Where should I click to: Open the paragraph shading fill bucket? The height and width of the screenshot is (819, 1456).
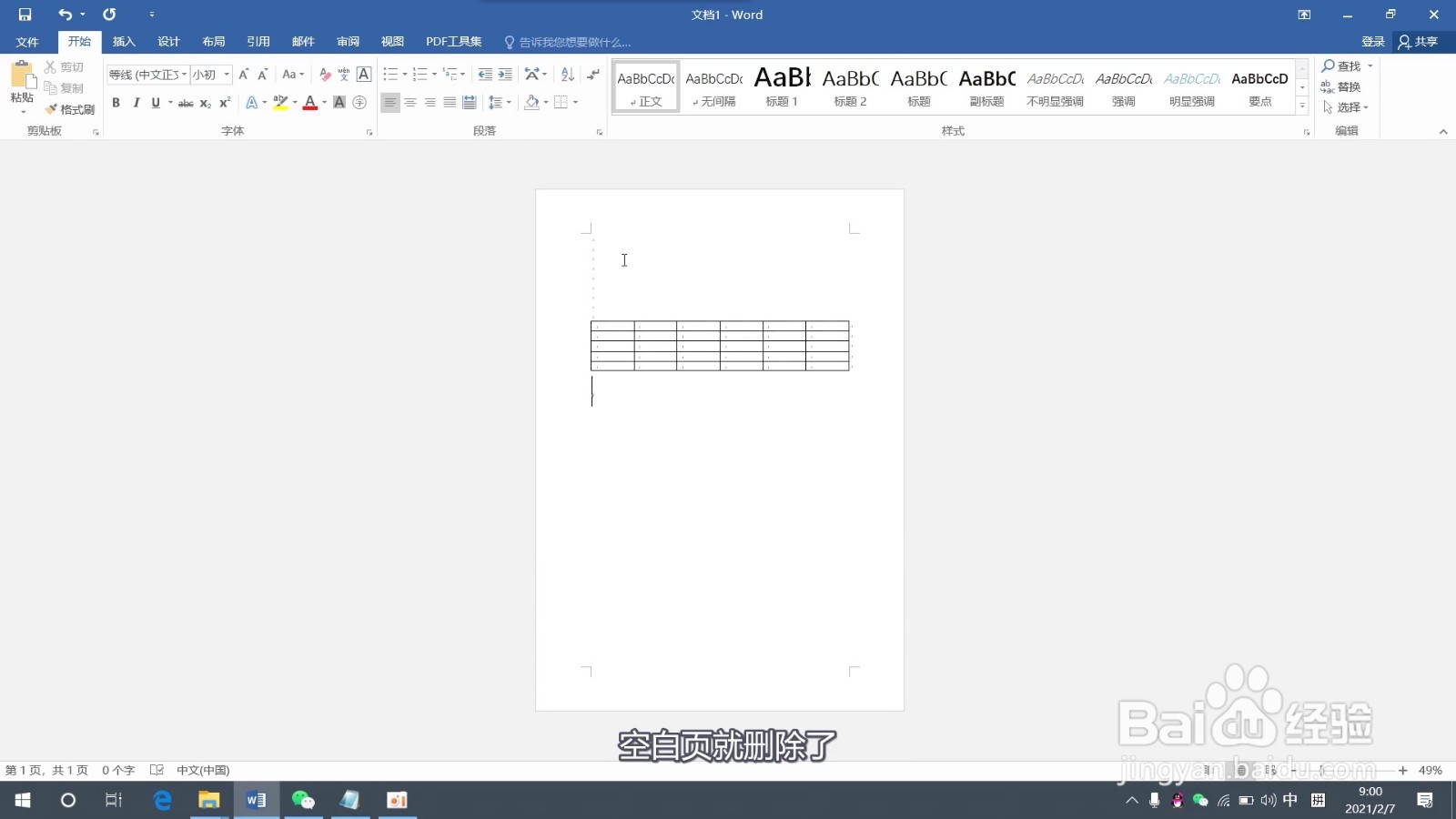[x=532, y=103]
